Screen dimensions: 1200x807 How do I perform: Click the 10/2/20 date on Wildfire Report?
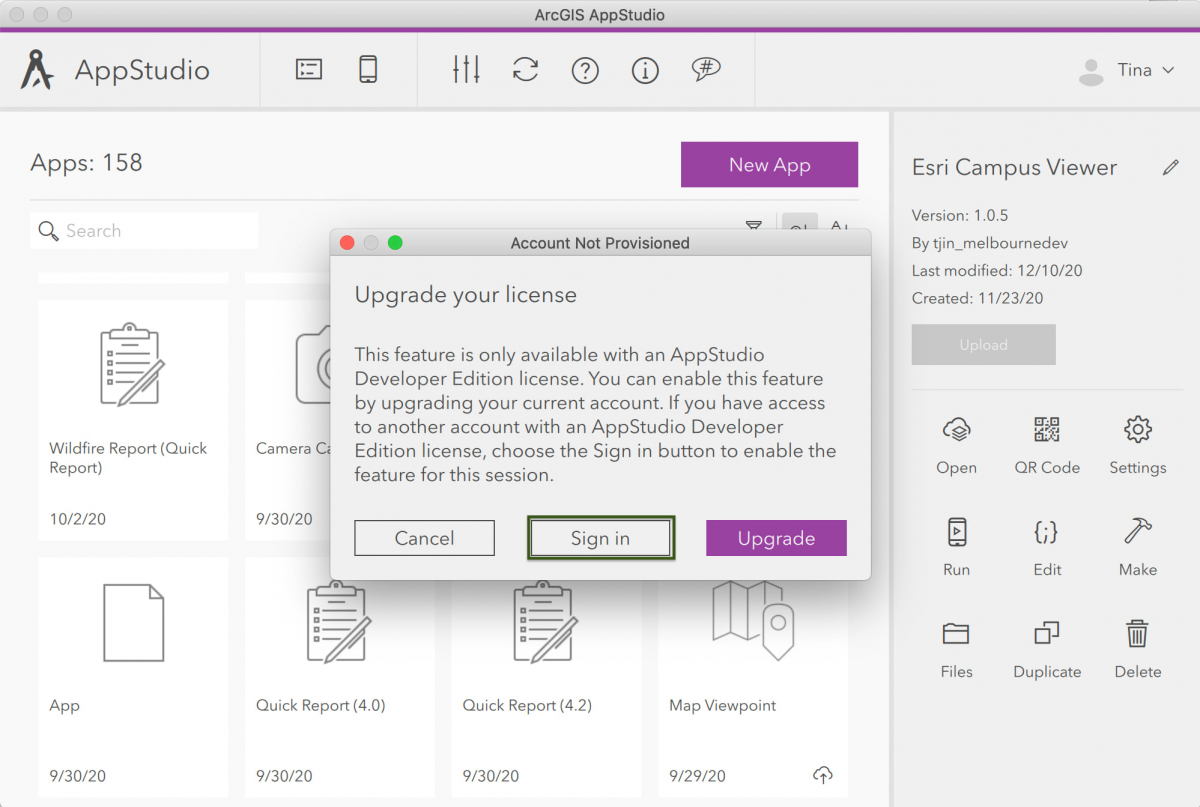(x=77, y=519)
